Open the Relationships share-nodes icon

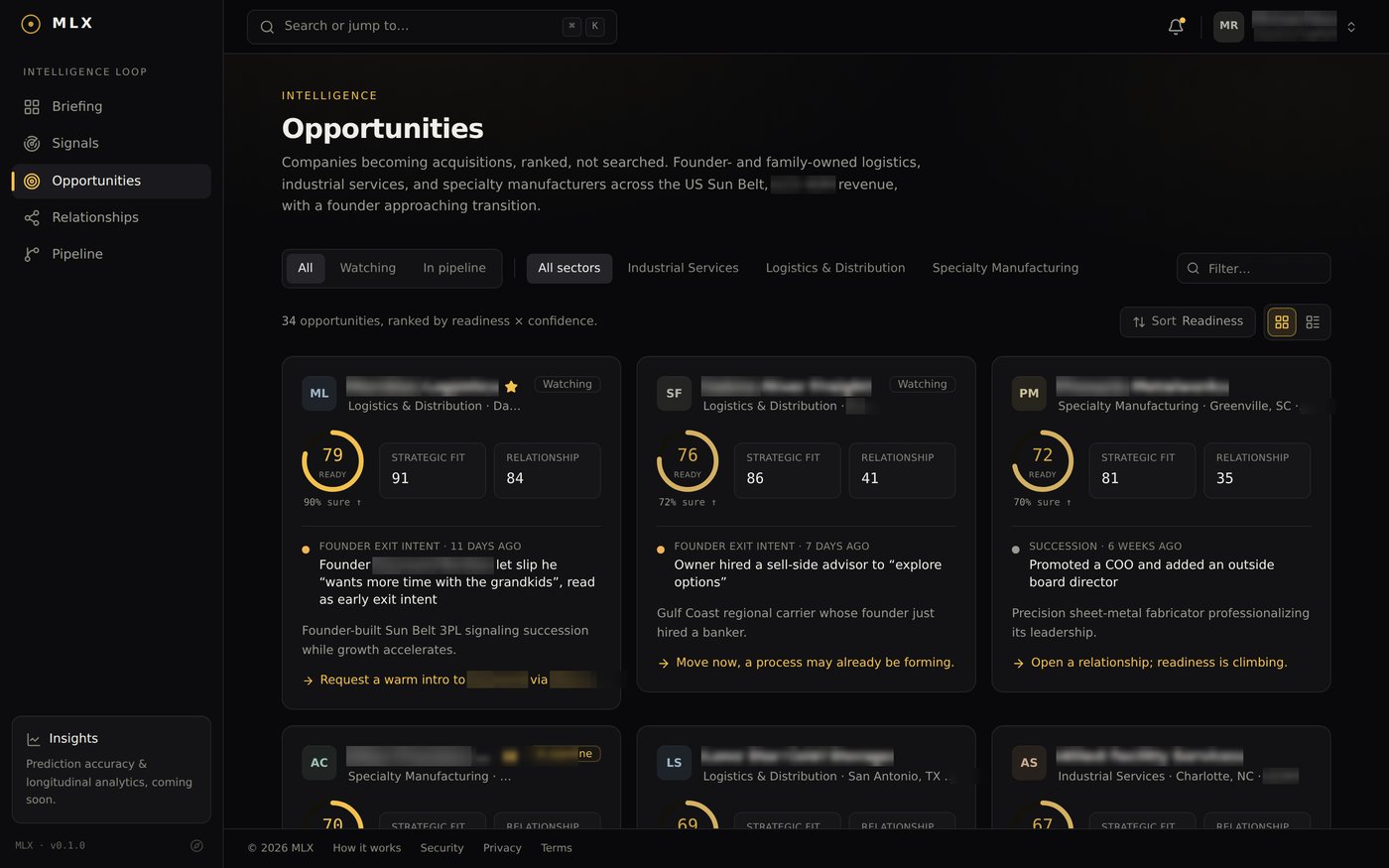click(32, 218)
